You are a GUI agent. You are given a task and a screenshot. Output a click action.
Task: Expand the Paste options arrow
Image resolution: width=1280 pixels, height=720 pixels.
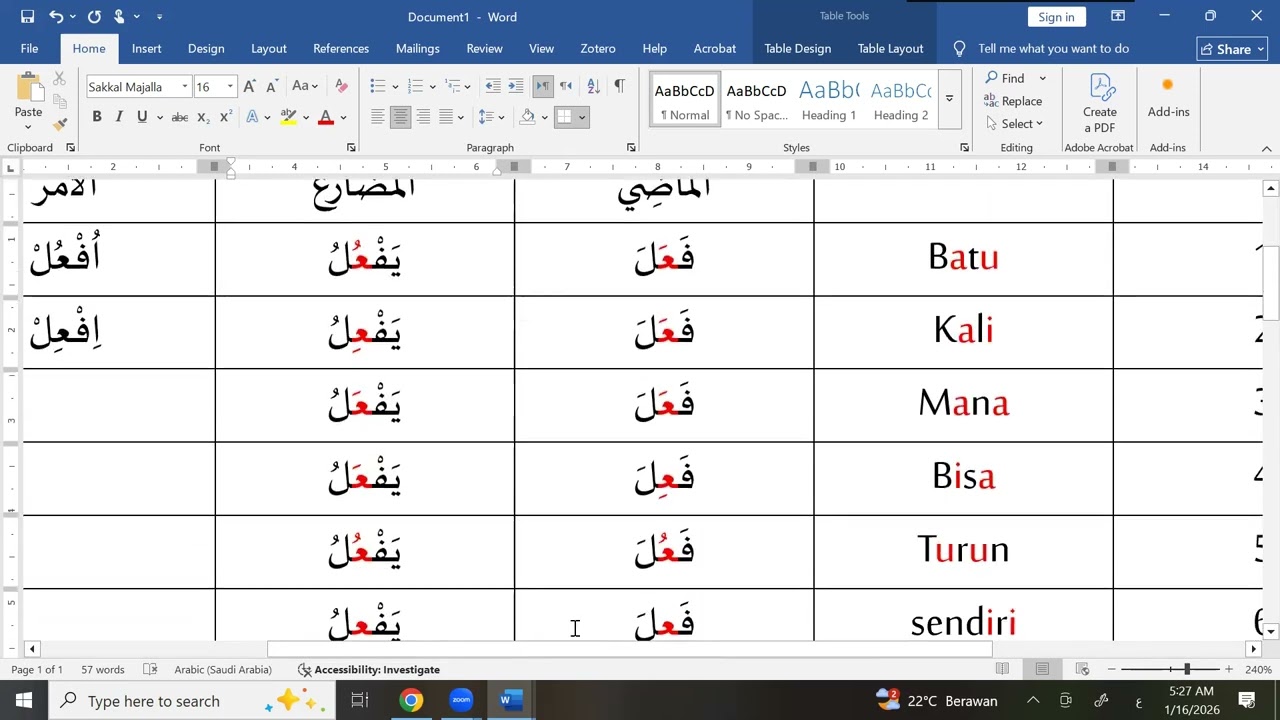29,127
